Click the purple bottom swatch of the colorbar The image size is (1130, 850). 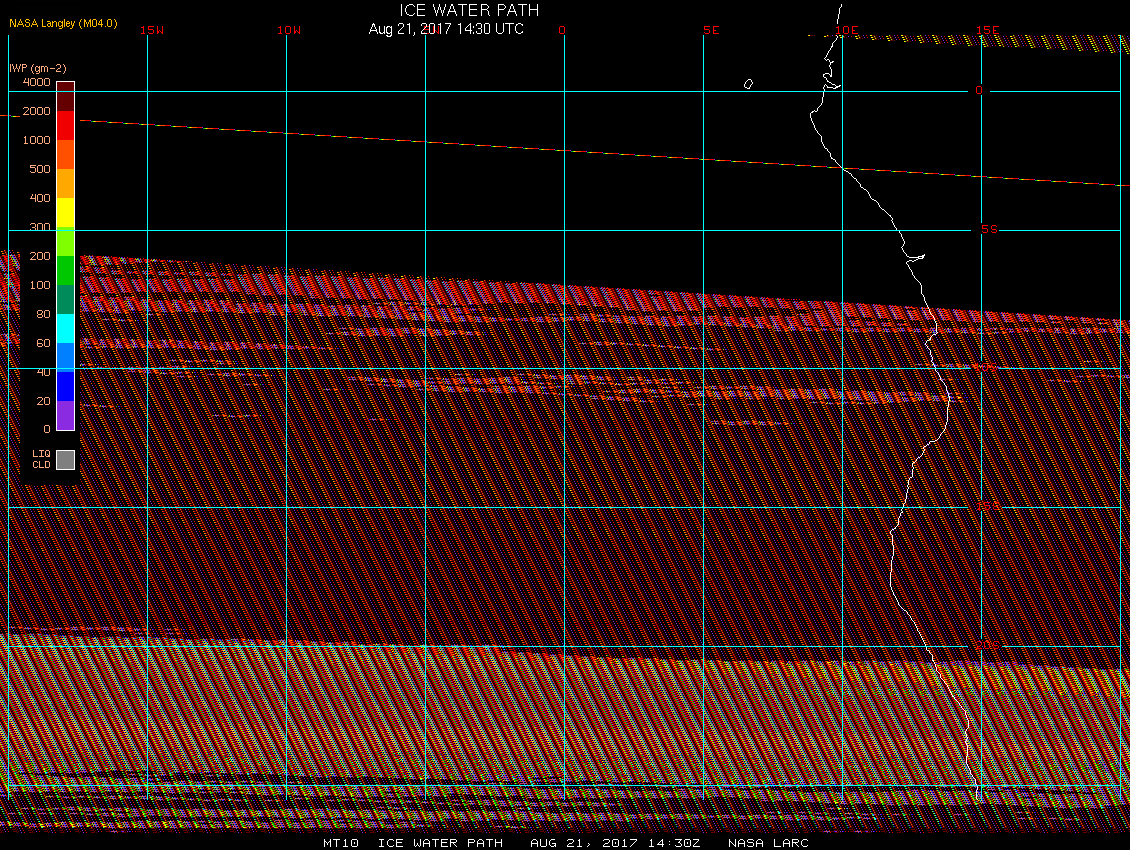(x=65, y=415)
